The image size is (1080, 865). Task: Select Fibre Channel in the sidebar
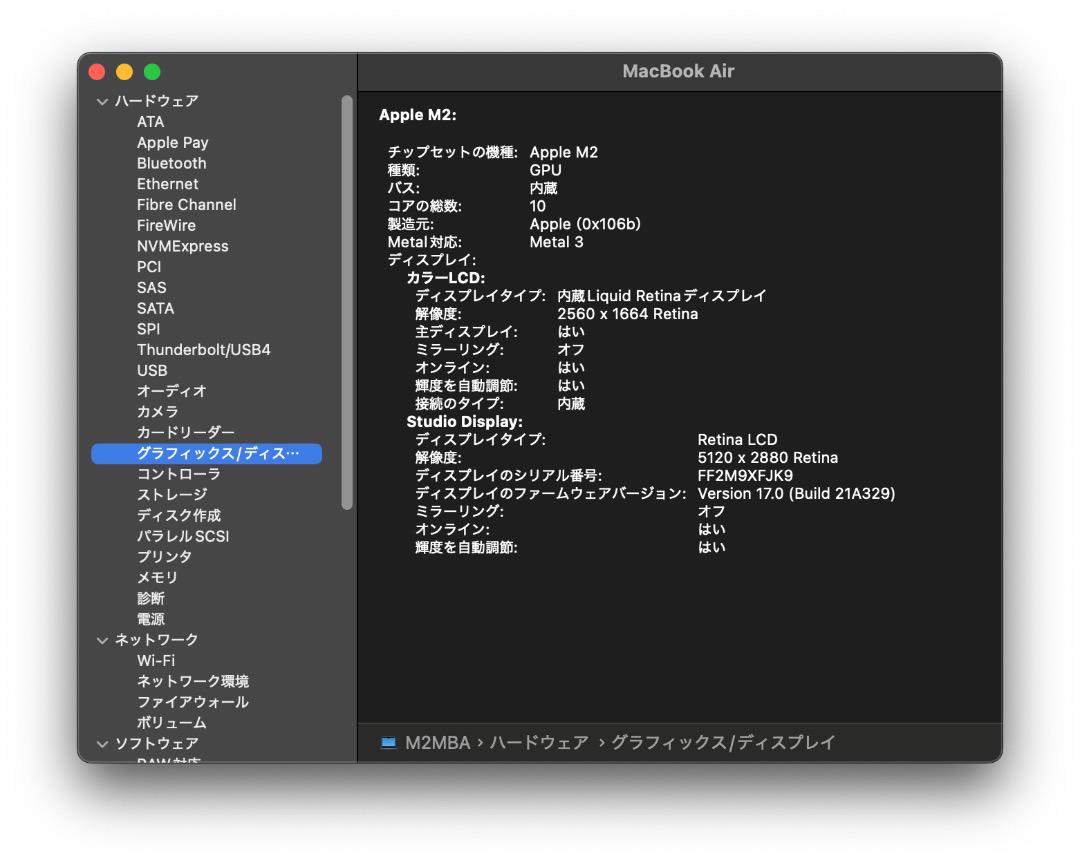pyautogui.click(x=186, y=205)
